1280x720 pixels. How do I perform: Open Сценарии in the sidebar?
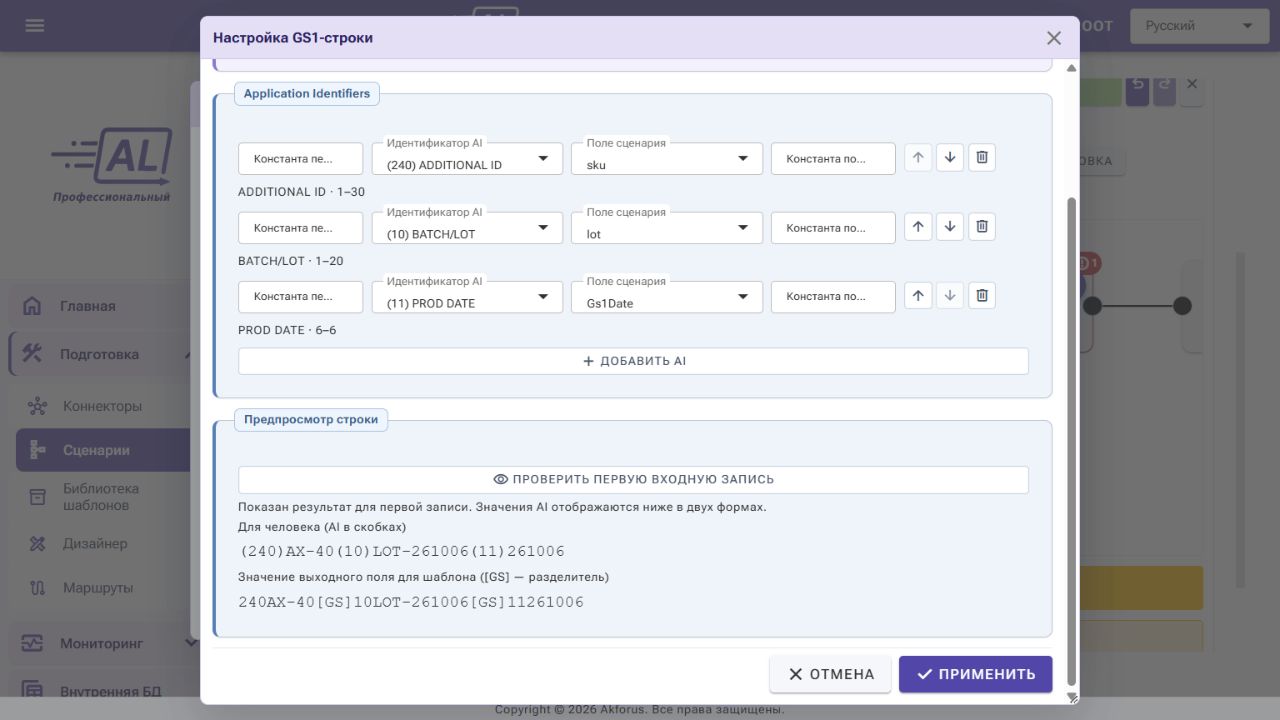tap(103, 450)
